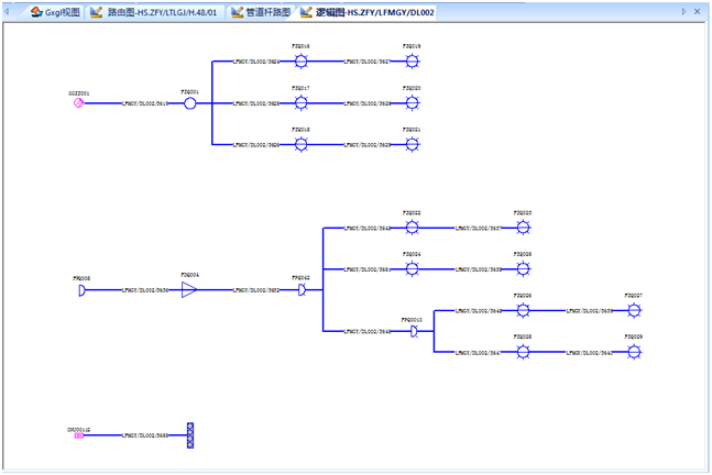Close the active document tab with the X
The width and height of the screenshot is (712, 475).
[x=698, y=12]
